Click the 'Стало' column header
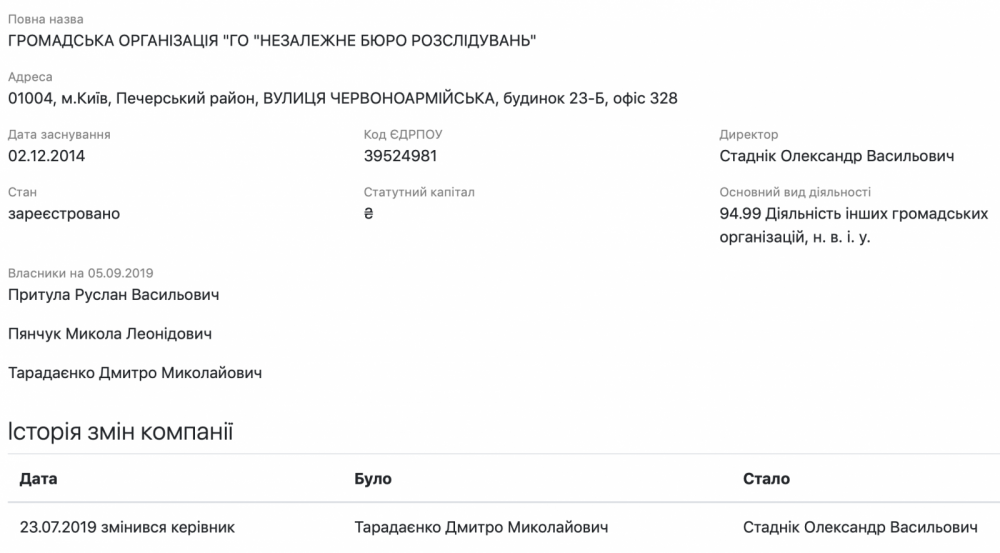Viewport: 1000px width, 553px height. coord(766,479)
